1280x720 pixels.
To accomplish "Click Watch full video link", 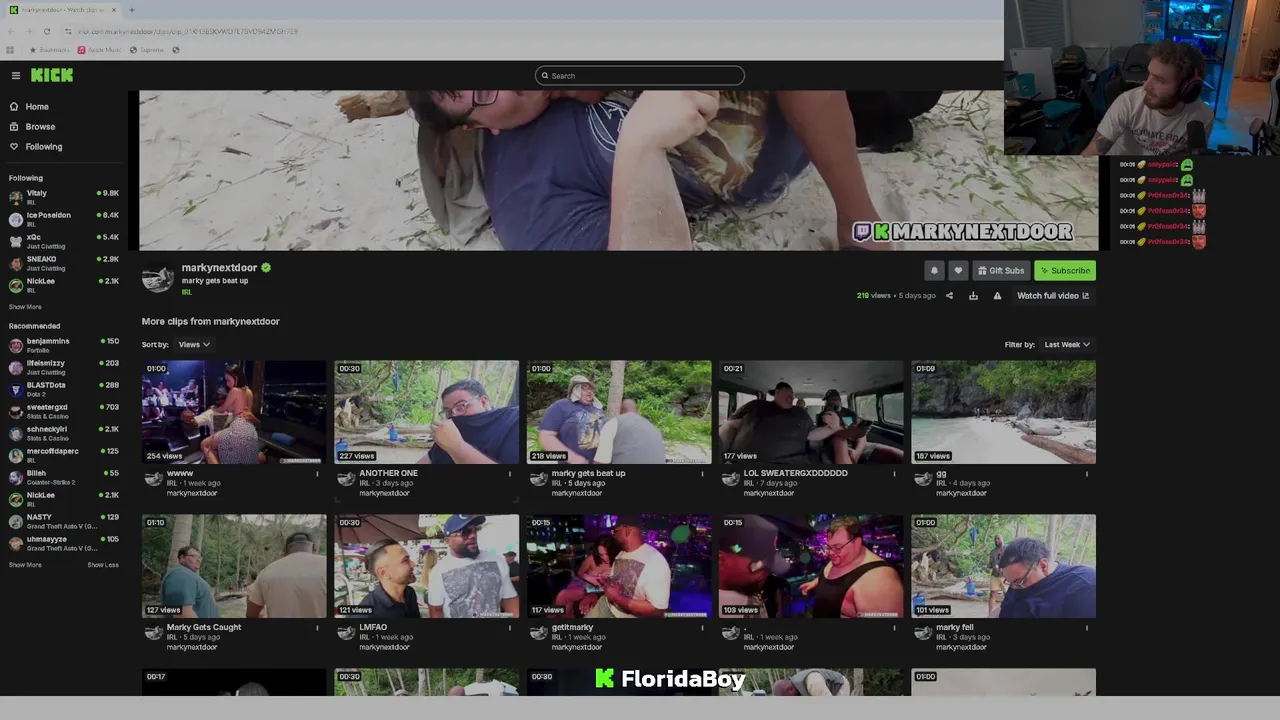I will click(x=1053, y=296).
